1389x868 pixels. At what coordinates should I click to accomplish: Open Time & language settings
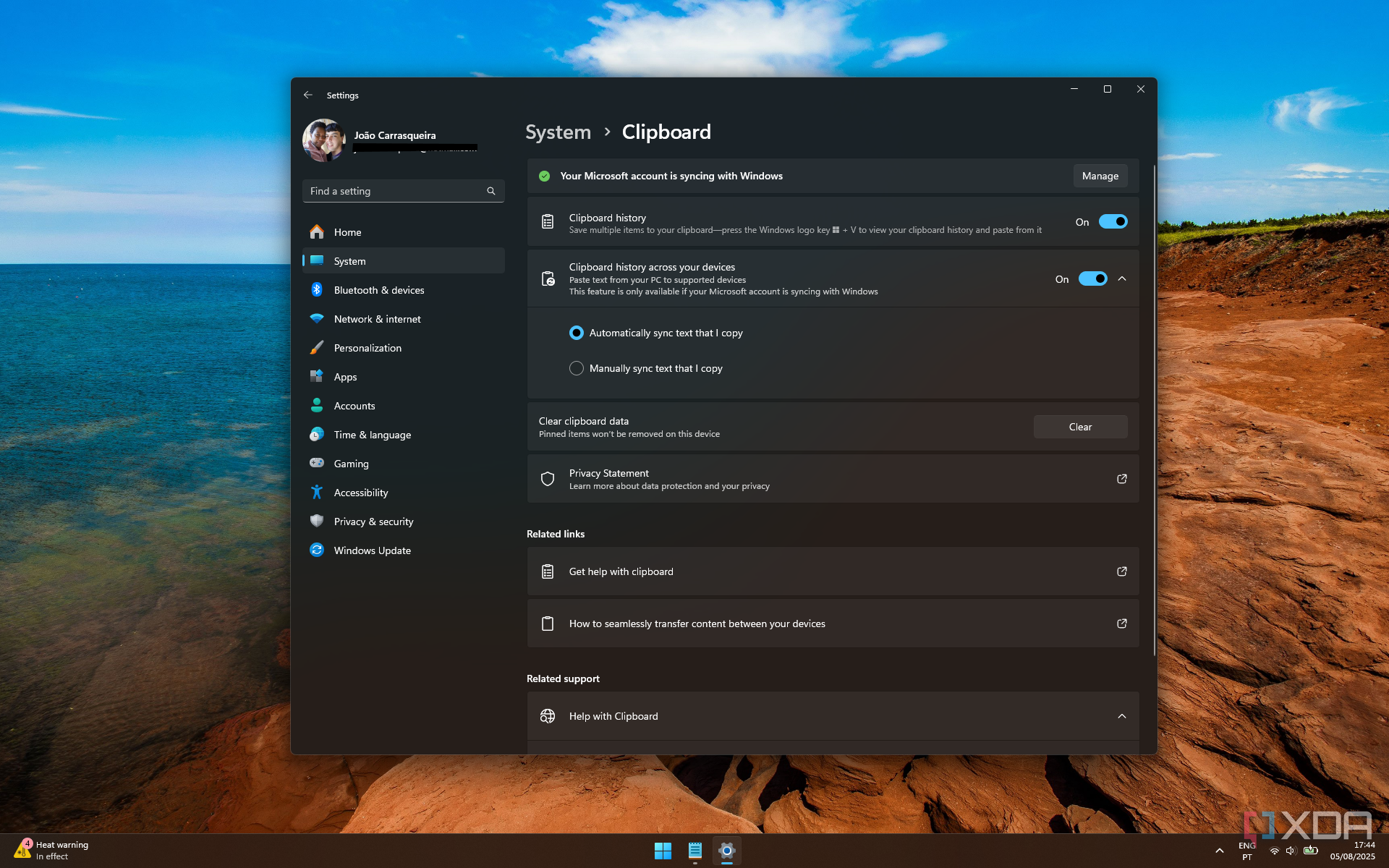(x=404, y=434)
